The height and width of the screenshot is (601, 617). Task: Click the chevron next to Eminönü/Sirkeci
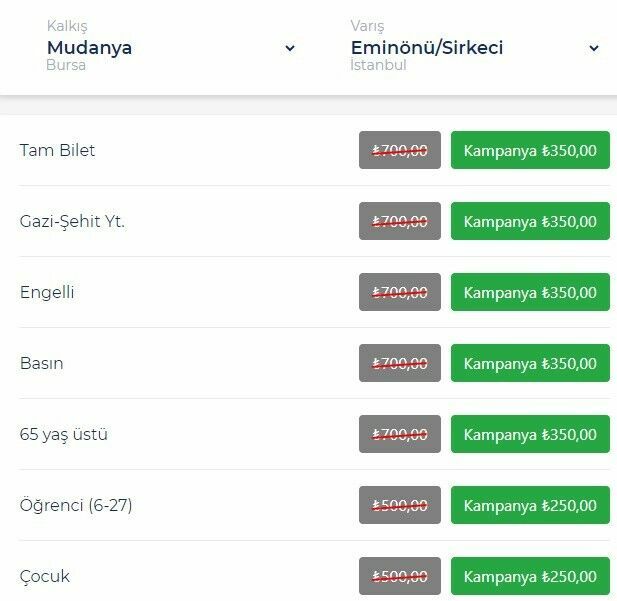pos(594,48)
